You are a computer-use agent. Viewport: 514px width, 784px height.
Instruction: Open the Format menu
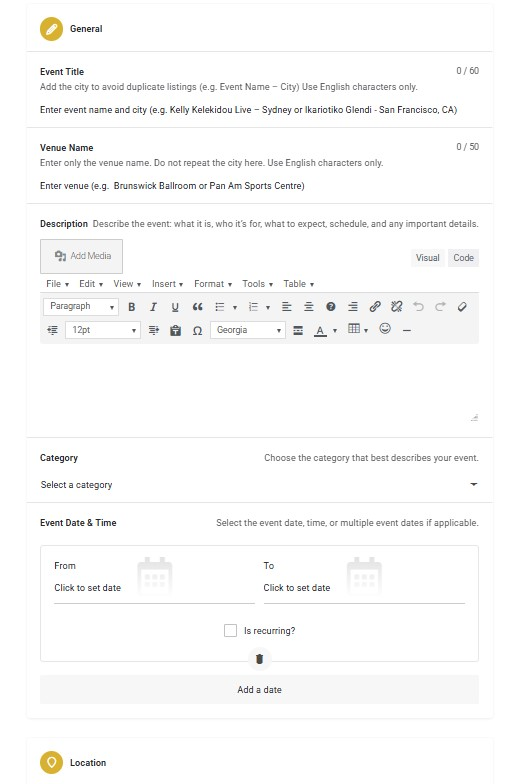coord(212,284)
